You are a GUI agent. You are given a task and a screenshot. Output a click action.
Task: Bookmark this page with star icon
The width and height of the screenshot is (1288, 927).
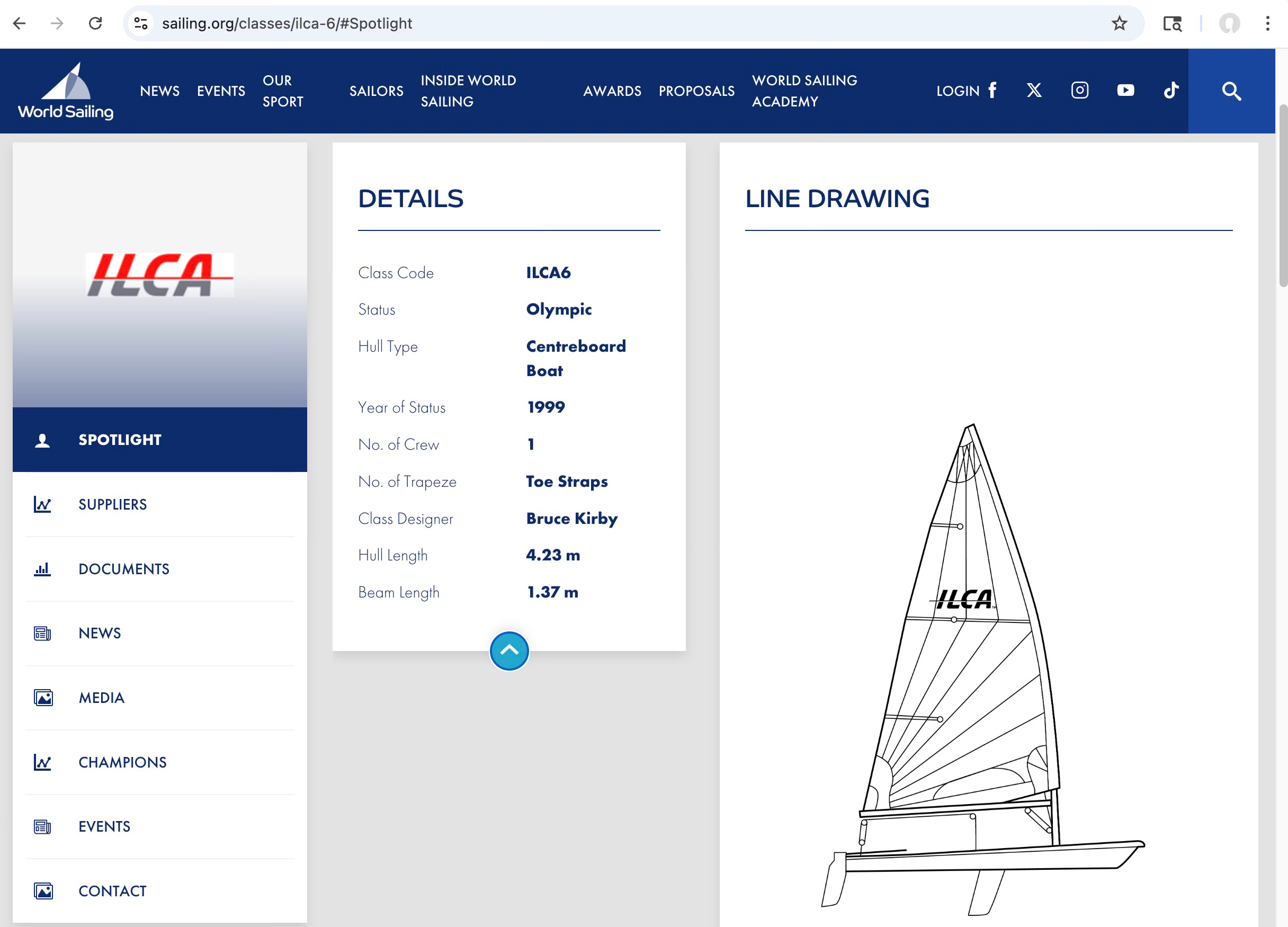tap(1119, 23)
